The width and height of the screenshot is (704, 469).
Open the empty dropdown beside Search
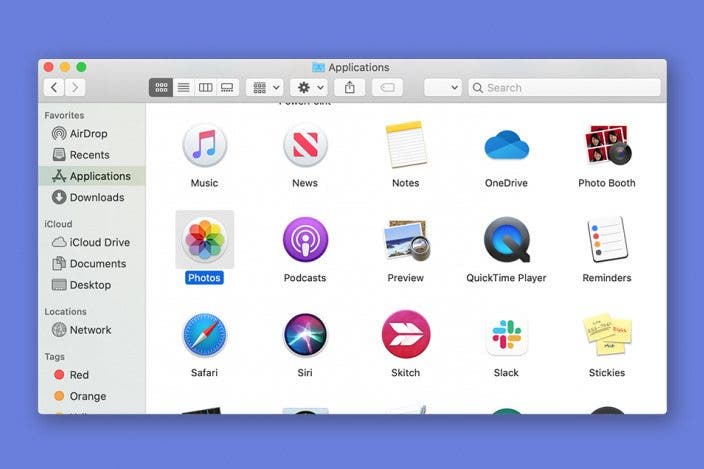coord(443,88)
